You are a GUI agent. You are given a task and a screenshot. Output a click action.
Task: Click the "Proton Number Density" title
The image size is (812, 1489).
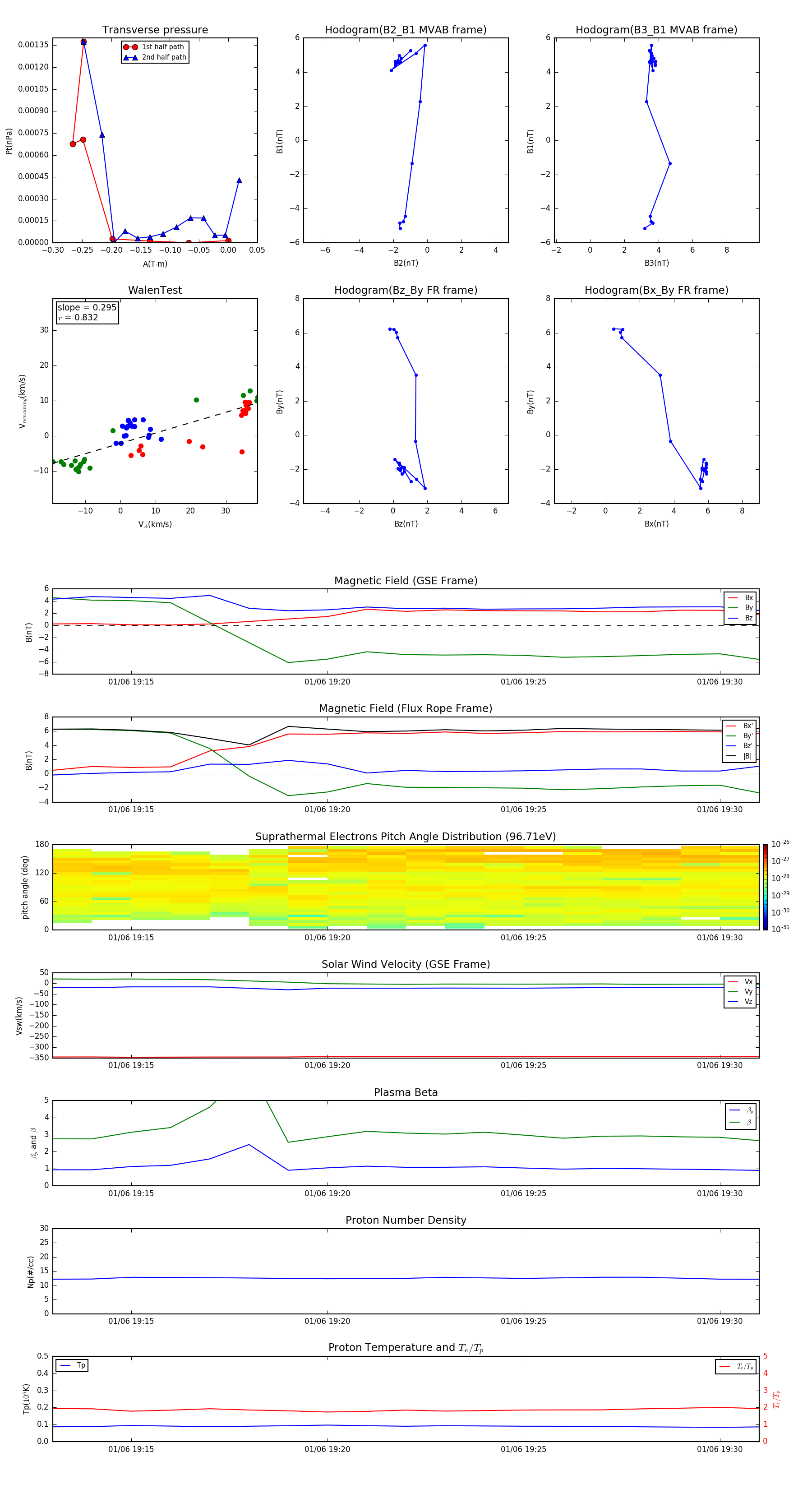tap(406, 1220)
